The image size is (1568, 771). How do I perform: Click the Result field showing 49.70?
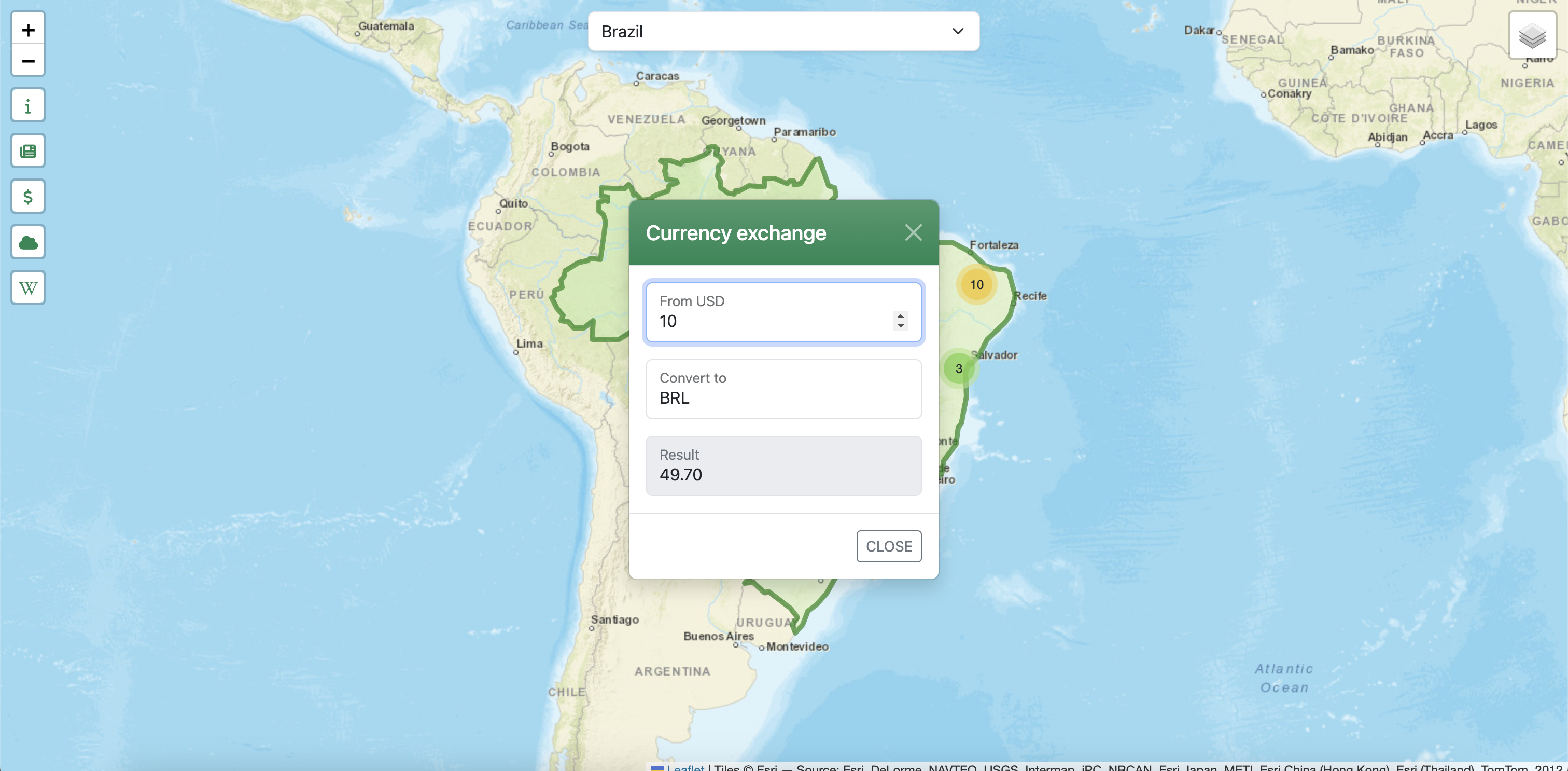tap(783, 465)
